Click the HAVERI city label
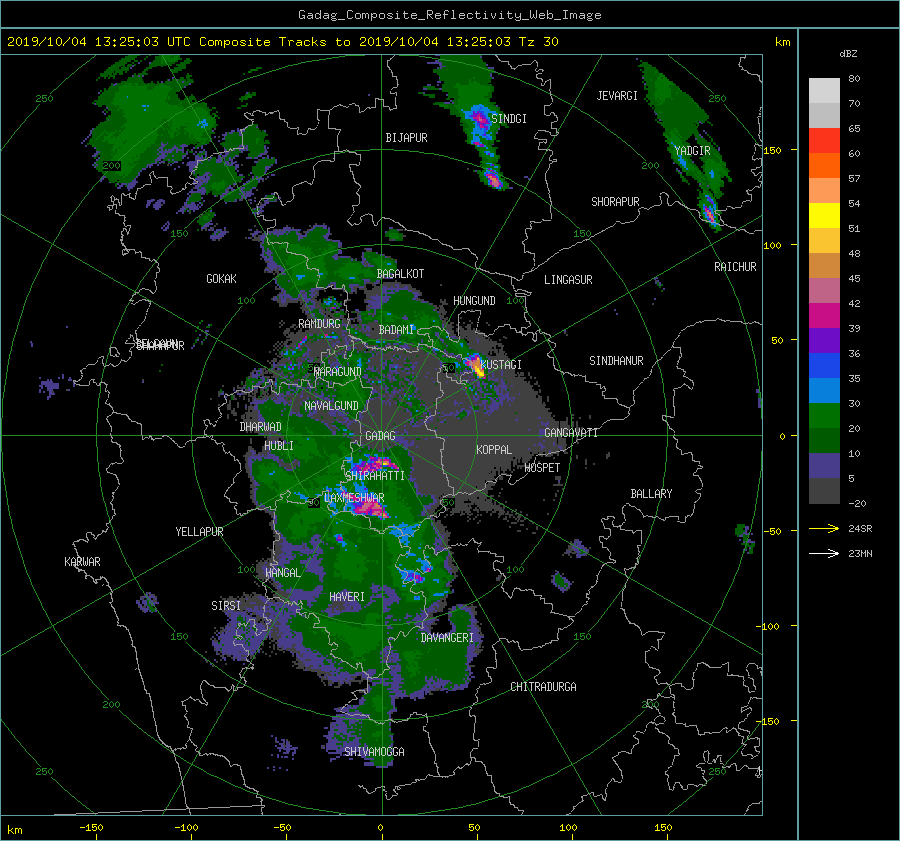Image resolution: width=900 pixels, height=841 pixels. 347,597
